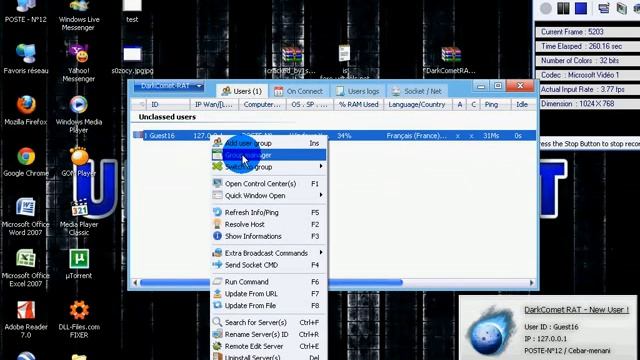The width and height of the screenshot is (640, 360).
Task: Click the Send Socket CMD arrow icon
Action: coord(218,264)
